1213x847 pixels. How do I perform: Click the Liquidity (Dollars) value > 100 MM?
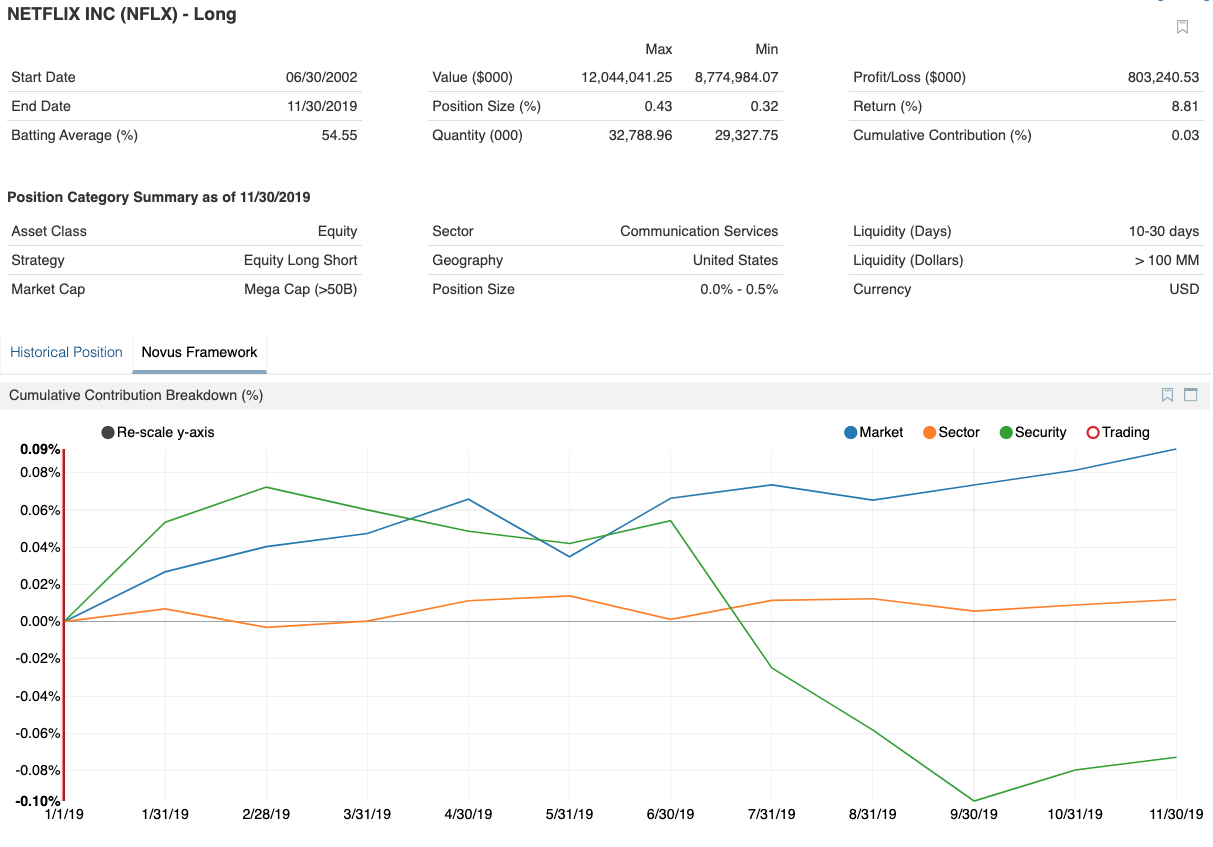tap(1167, 260)
